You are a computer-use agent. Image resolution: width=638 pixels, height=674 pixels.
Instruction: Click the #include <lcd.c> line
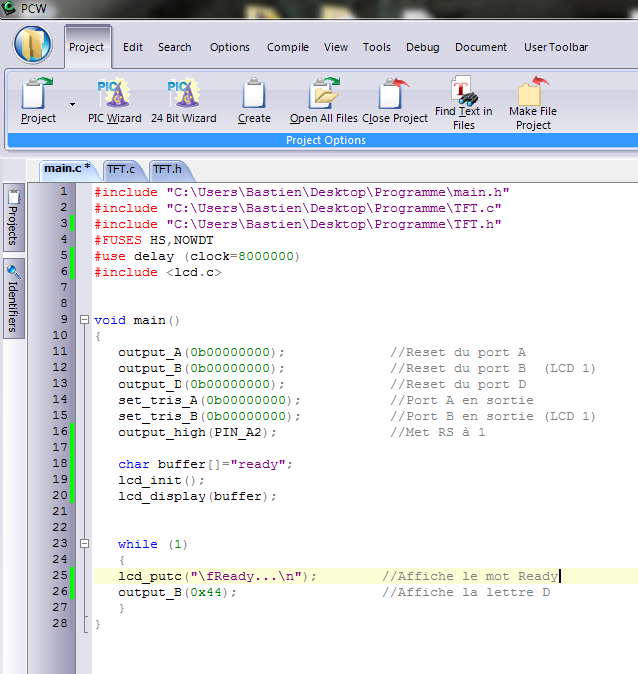pos(158,272)
